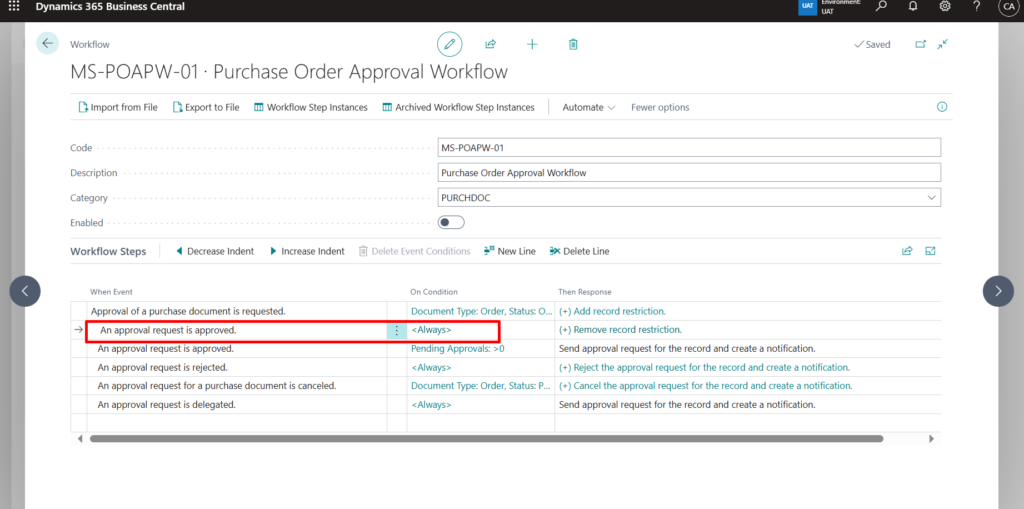Click New Line in Workflow Steps
The height and width of the screenshot is (509, 1024).
509,251
